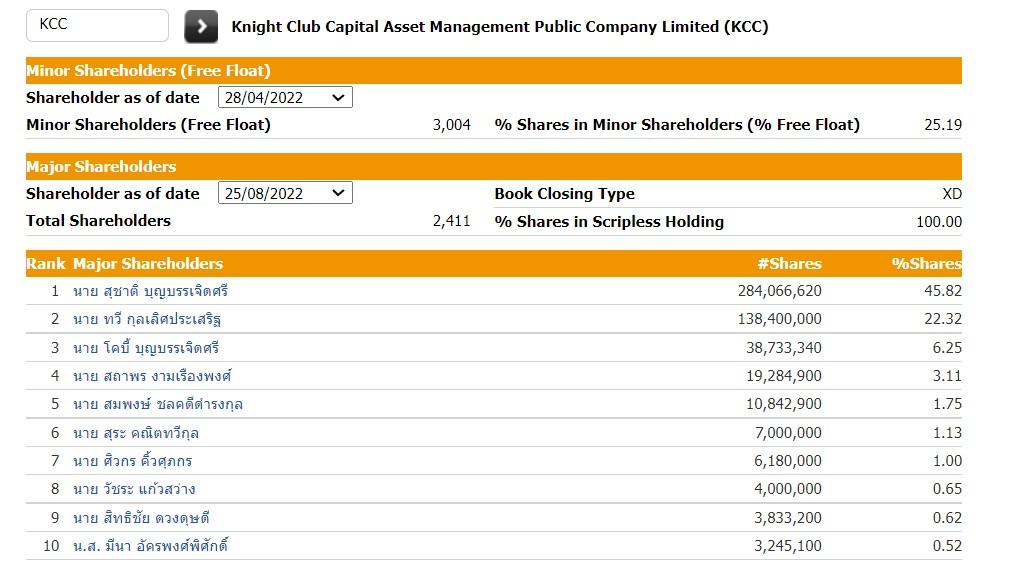This screenshot has height=584, width=1023.
Task: Click the arrow search button beside KCC
Action: coord(201,26)
